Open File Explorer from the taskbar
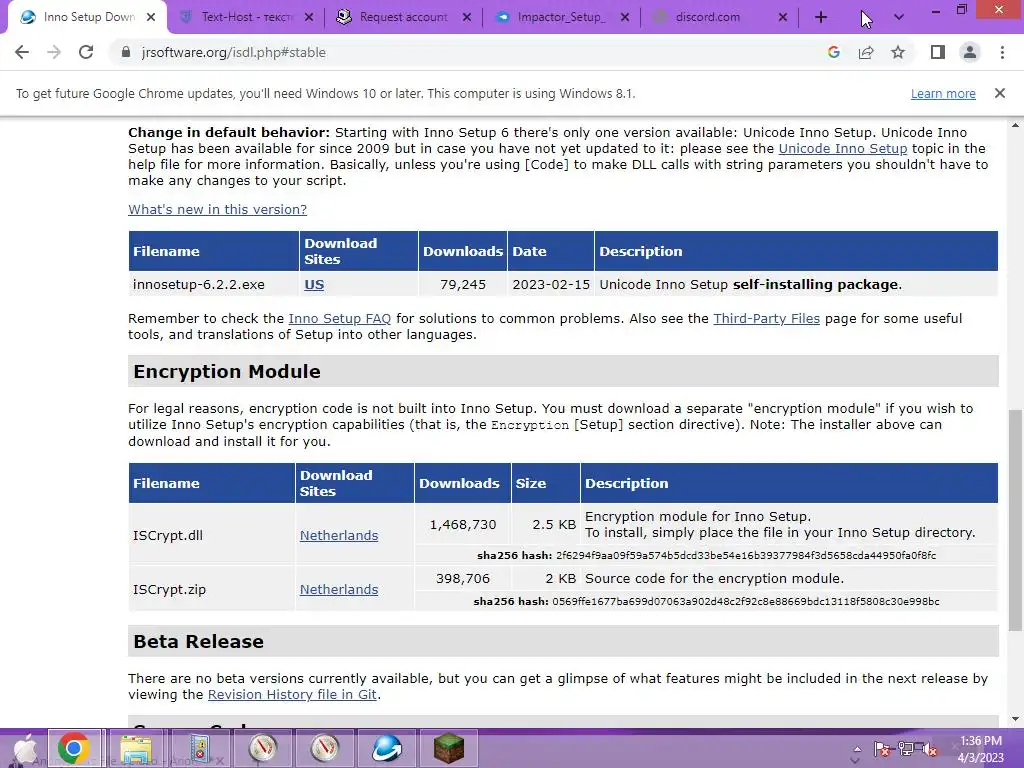This screenshot has width=1024, height=768. [136, 748]
